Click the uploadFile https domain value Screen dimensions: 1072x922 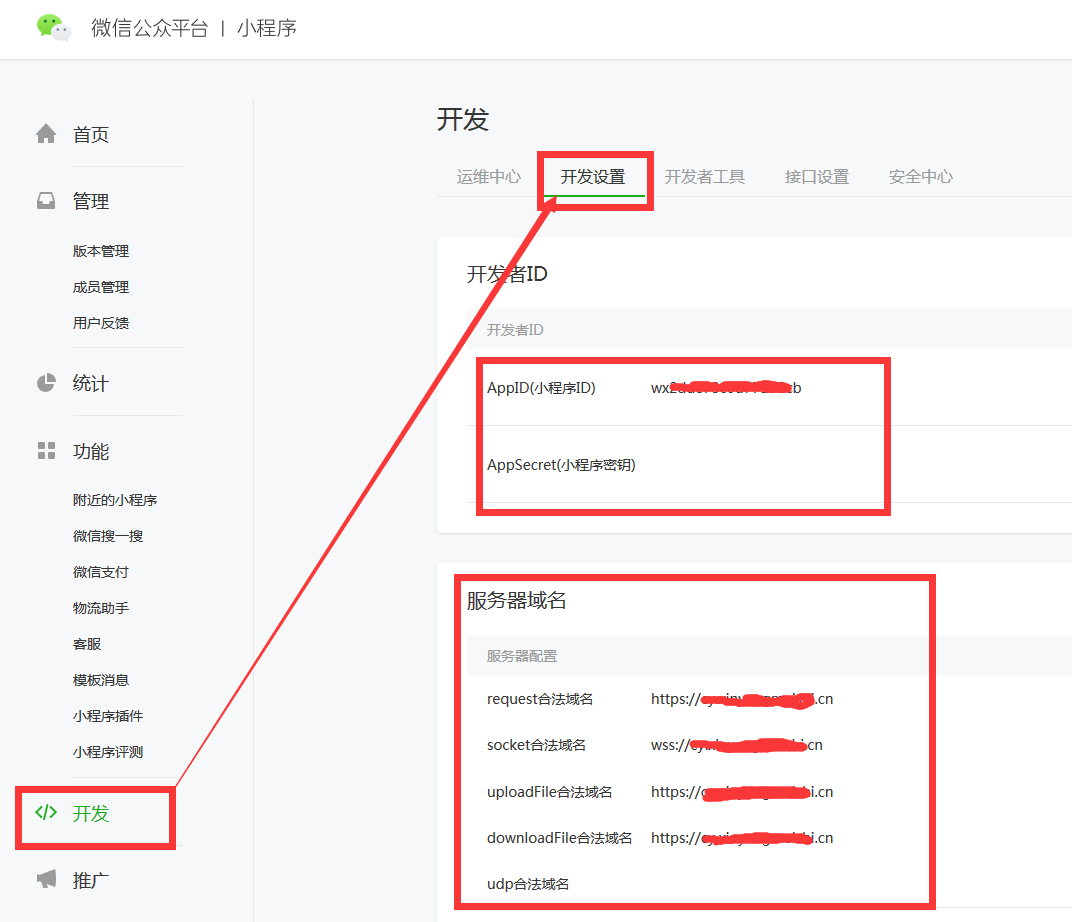tap(742, 791)
